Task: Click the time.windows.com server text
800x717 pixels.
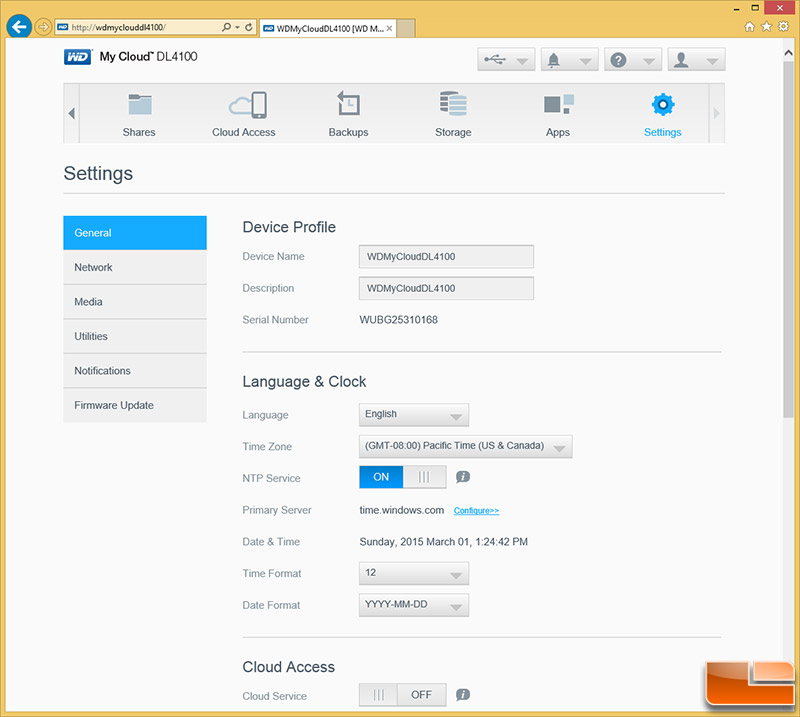Action: coord(402,510)
